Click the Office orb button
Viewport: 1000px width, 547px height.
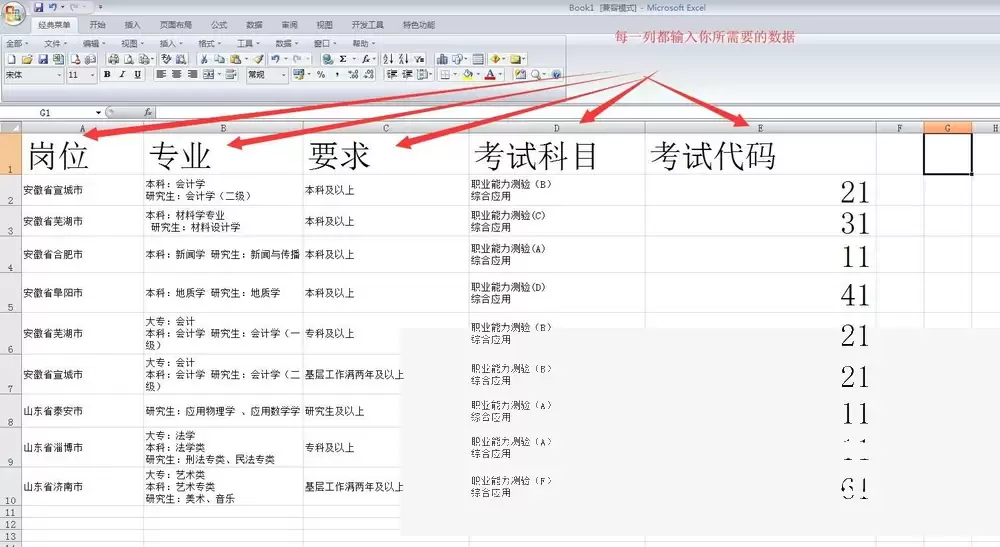coord(13,13)
